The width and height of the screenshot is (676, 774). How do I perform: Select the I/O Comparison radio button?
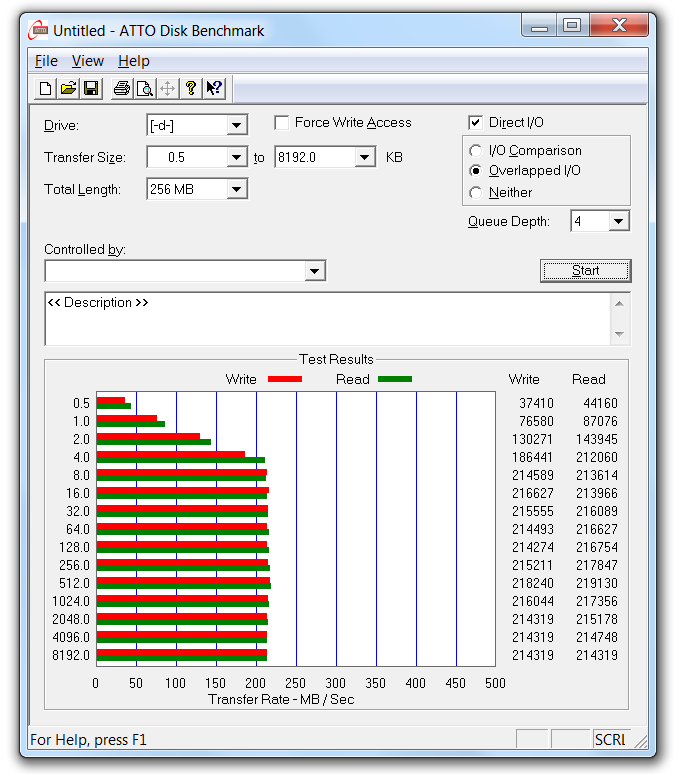[x=476, y=151]
